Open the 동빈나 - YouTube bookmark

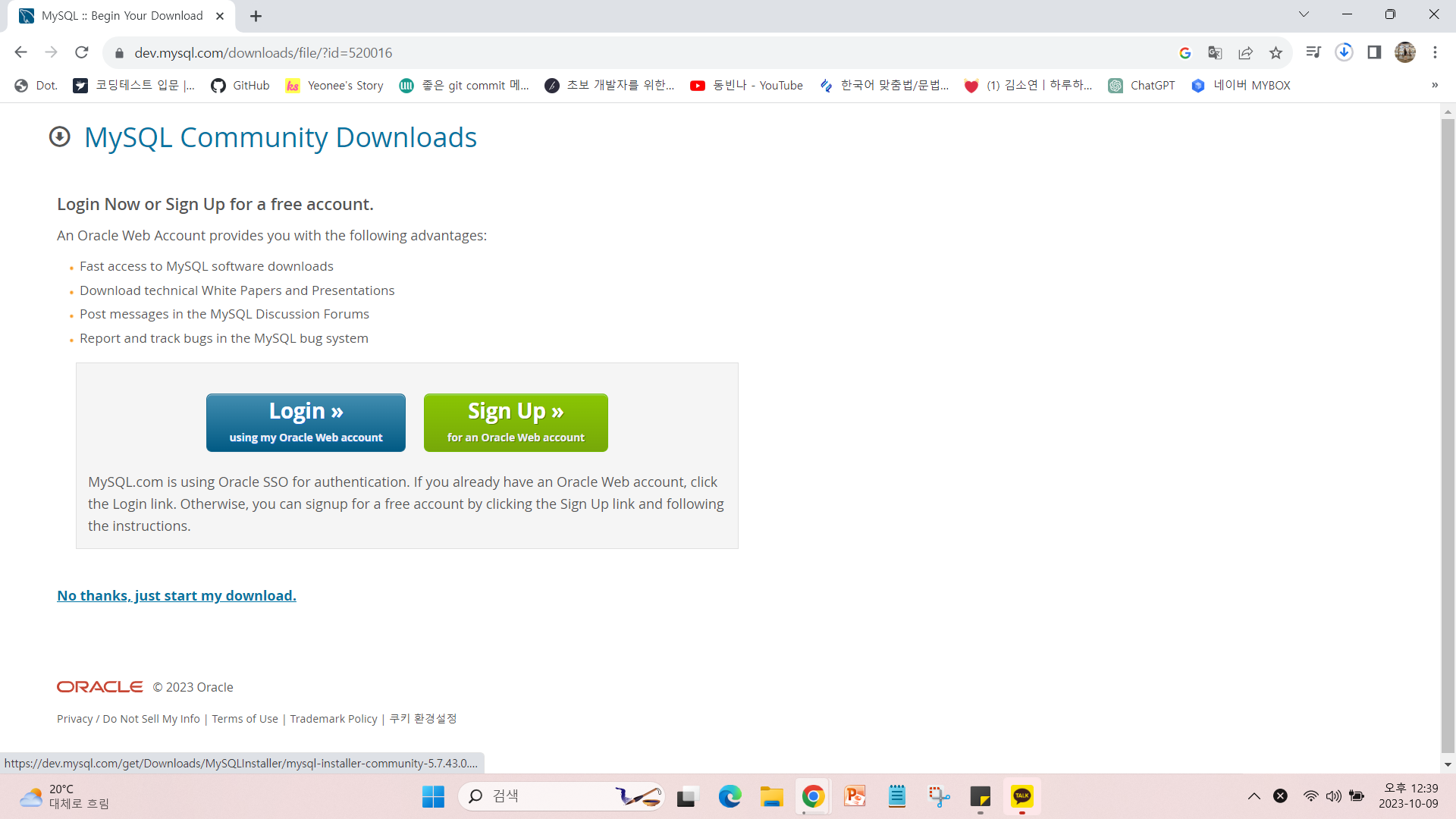pyautogui.click(x=746, y=86)
